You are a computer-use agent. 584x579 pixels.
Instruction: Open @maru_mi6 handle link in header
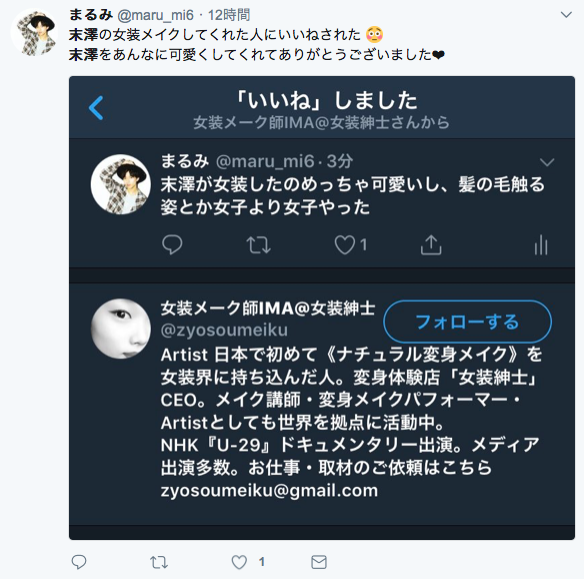coord(155,15)
